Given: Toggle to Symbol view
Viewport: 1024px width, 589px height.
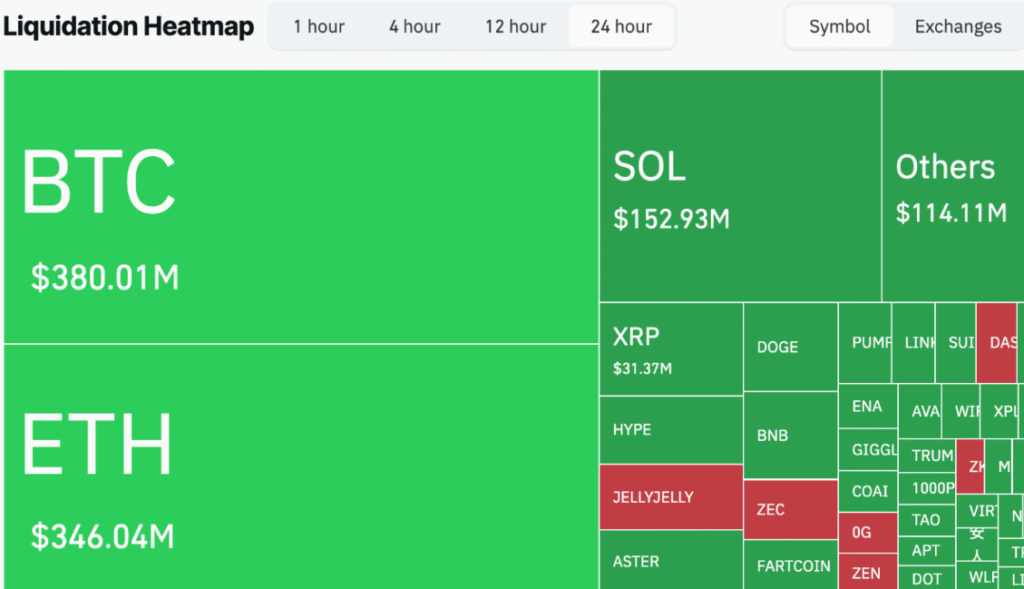Looking at the screenshot, I should click(x=839, y=26).
